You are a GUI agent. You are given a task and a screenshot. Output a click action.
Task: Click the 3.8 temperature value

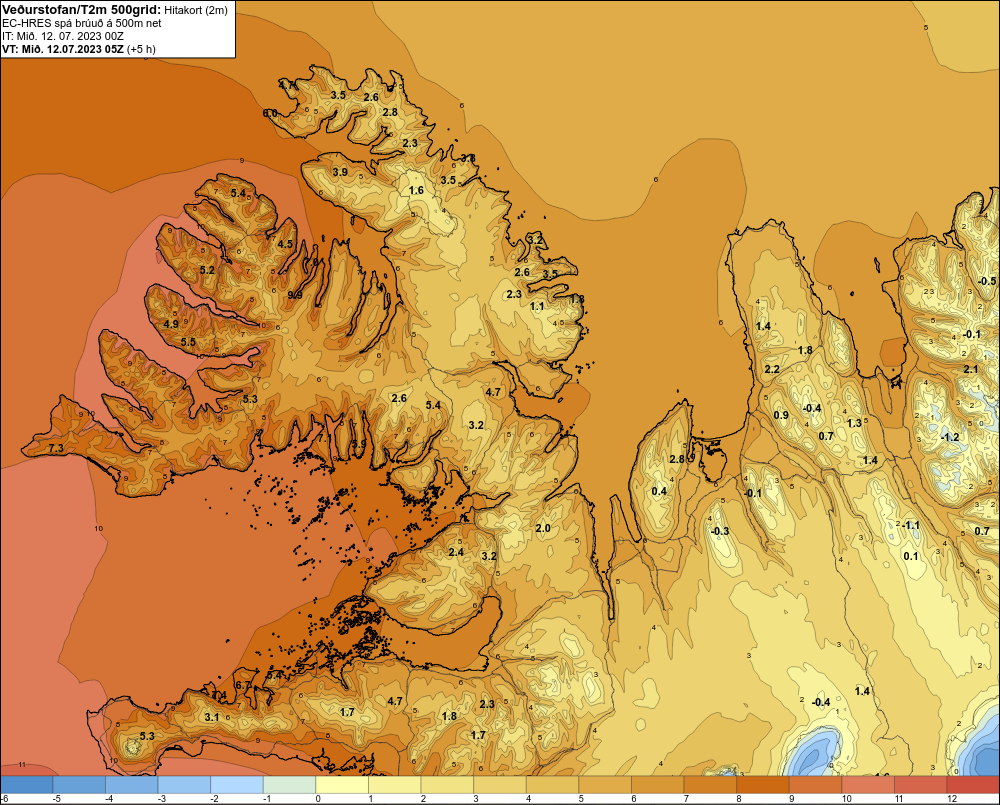468,158
